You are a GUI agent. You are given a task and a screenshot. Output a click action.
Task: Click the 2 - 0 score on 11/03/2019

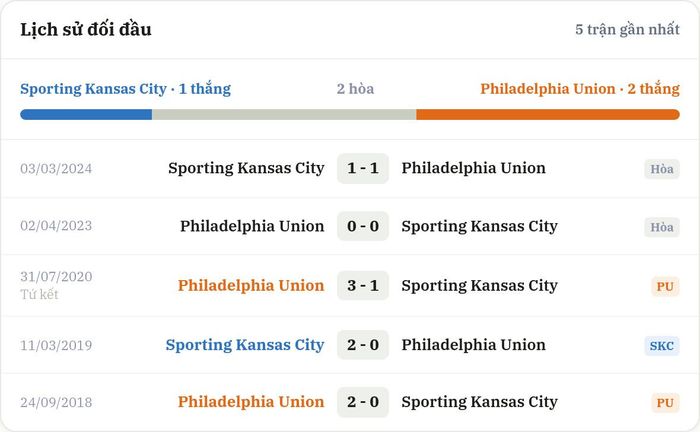click(x=363, y=345)
